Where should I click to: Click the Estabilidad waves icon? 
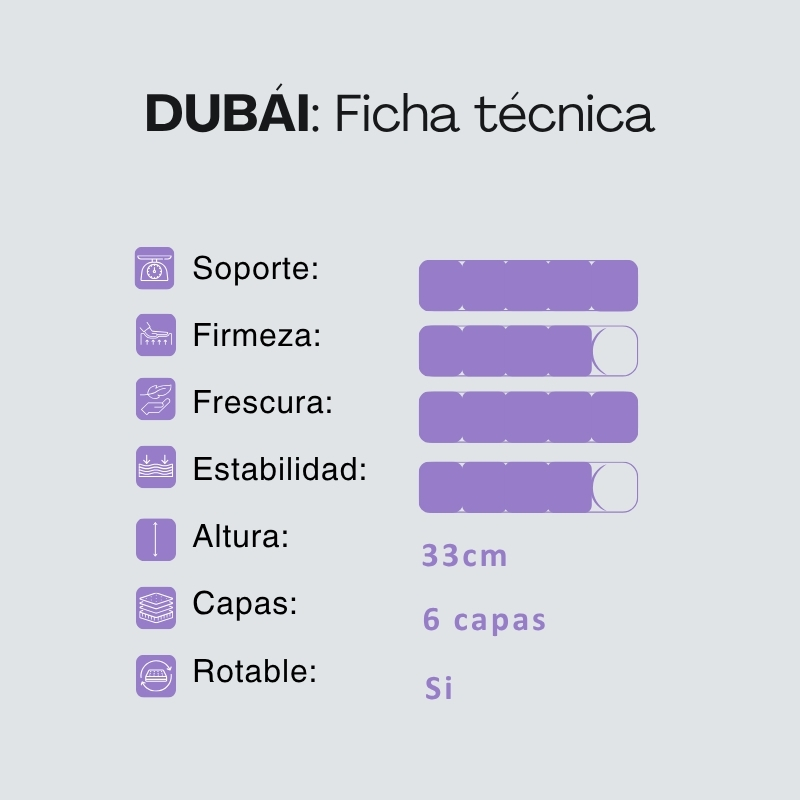(x=155, y=467)
